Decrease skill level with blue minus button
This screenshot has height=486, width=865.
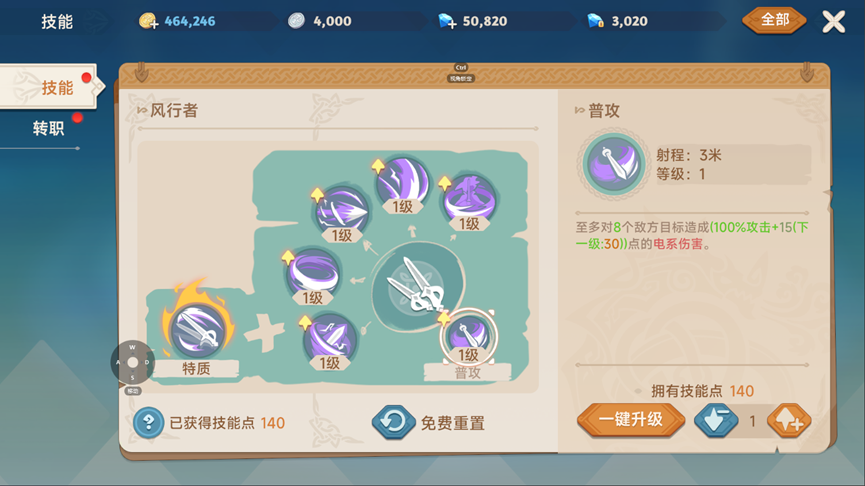pyautogui.click(x=716, y=420)
